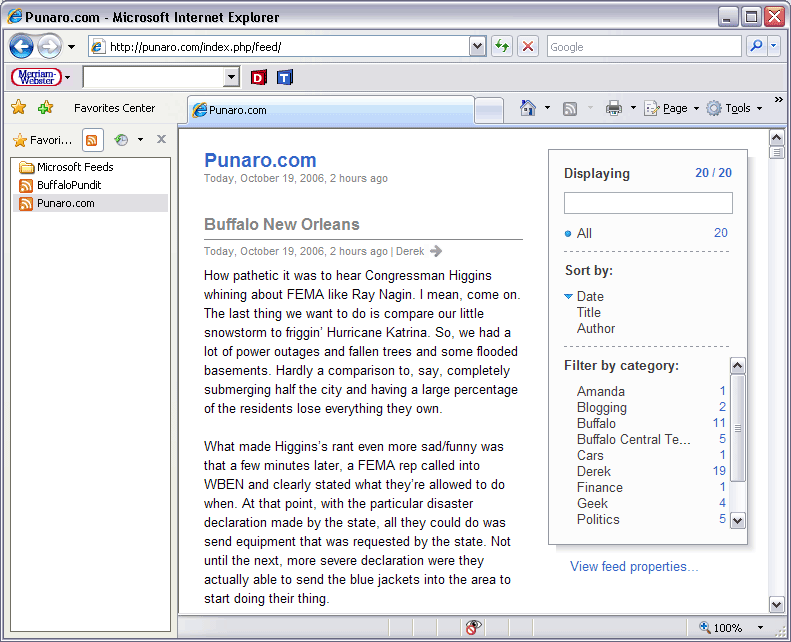Viewport: 791px width, 642px height.
Task: Click the search magnifier button
Action: [x=756, y=46]
